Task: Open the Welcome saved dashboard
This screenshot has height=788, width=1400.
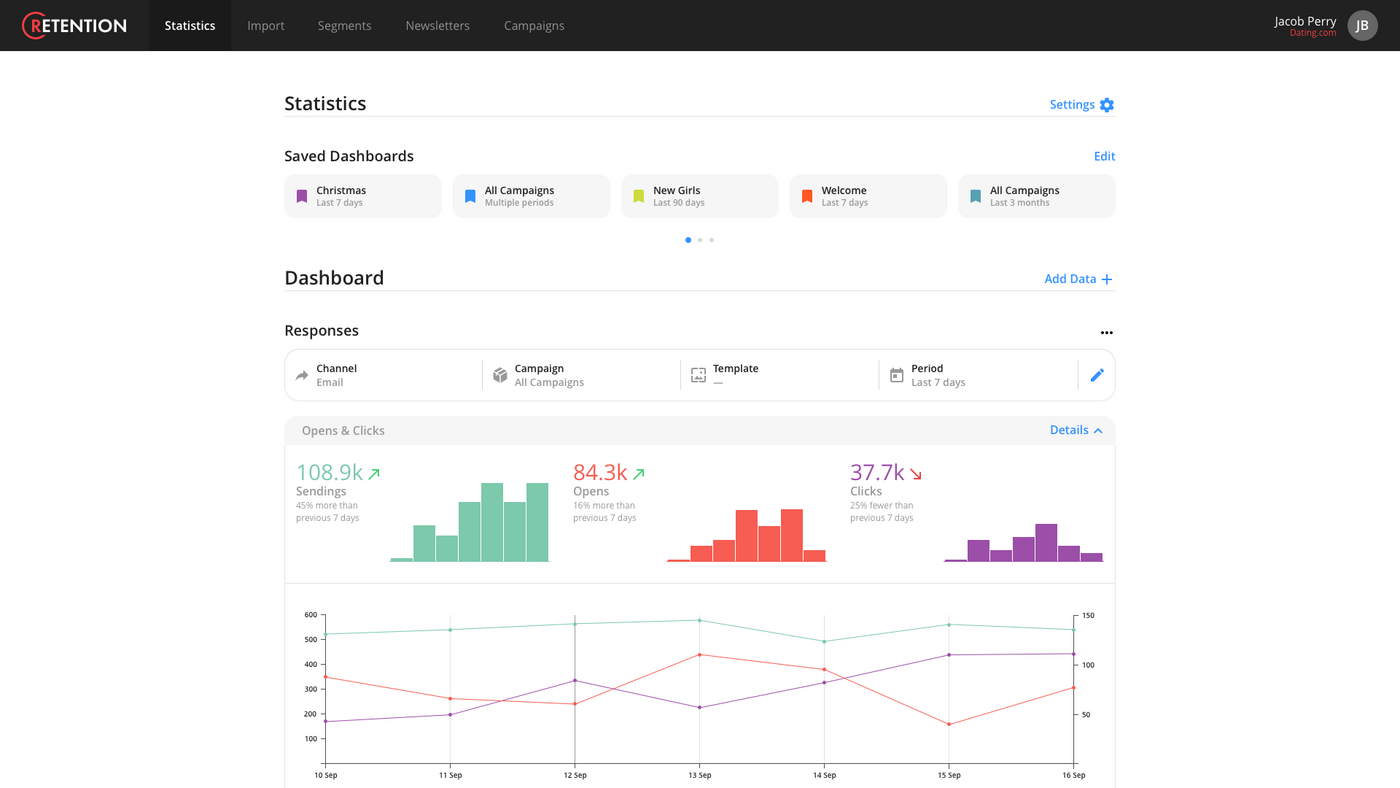Action: [x=868, y=196]
